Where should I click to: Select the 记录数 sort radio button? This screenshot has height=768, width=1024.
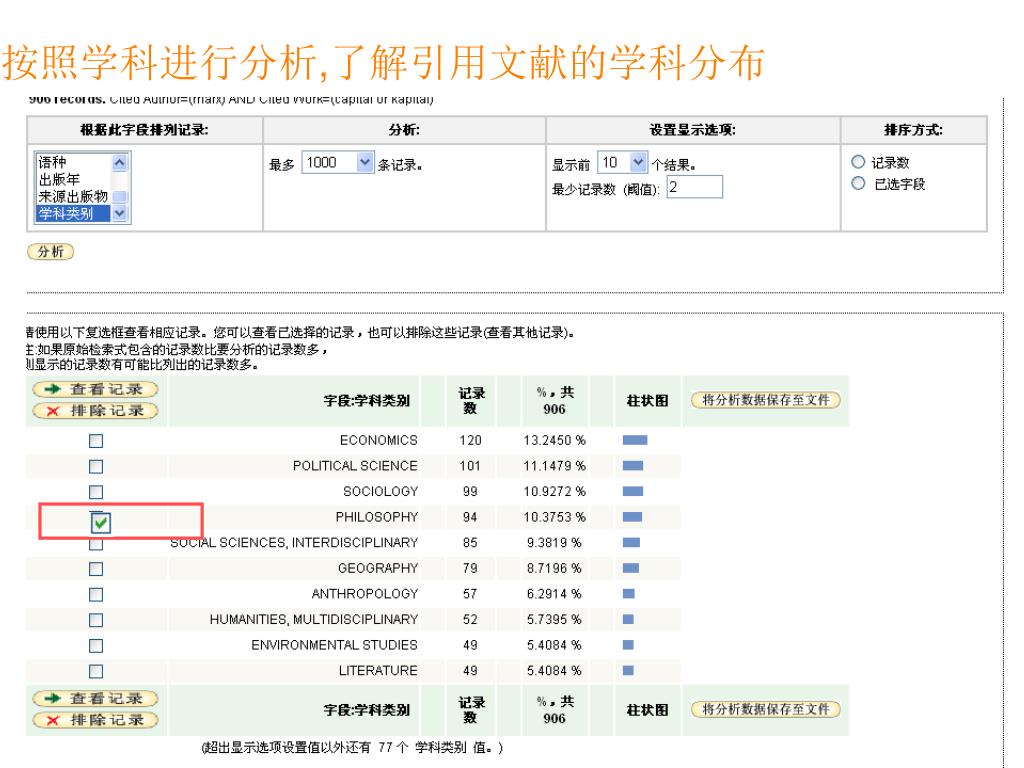855,164
